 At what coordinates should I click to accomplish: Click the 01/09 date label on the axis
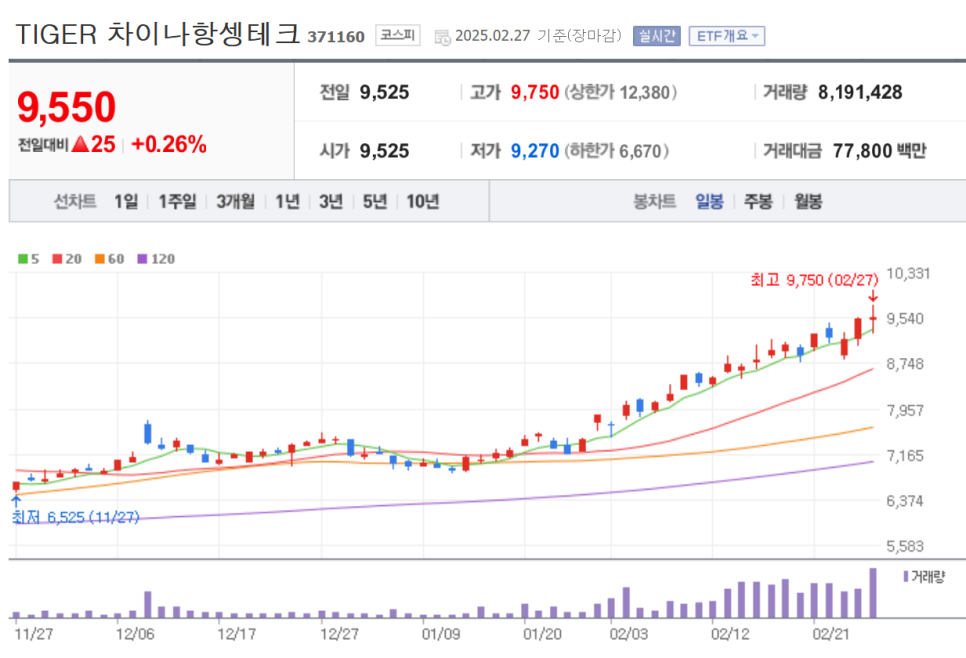click(x=441, y=635)
